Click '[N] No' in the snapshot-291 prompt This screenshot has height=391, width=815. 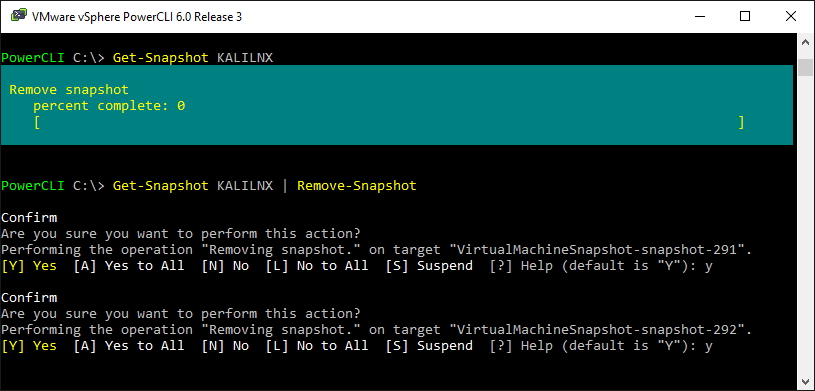pos(225,266)
